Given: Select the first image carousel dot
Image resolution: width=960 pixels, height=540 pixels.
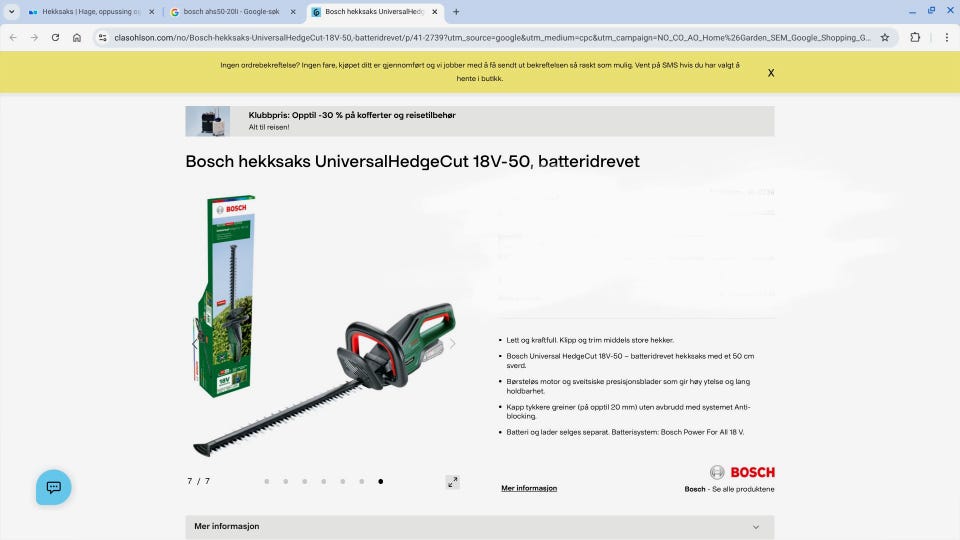Looking at the screenshot, I should [x=266, y=481].
